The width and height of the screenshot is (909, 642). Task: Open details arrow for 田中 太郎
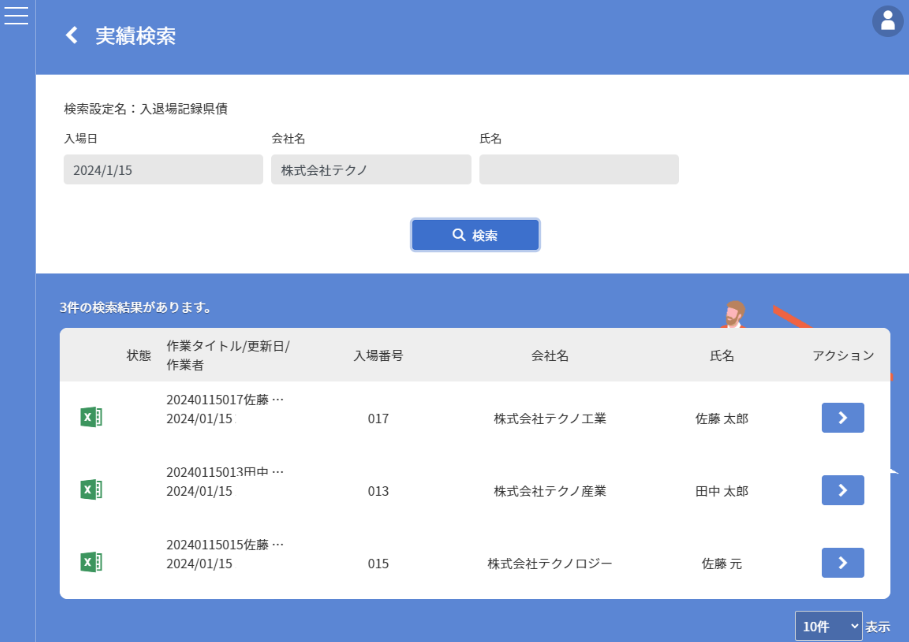[842, 490]
